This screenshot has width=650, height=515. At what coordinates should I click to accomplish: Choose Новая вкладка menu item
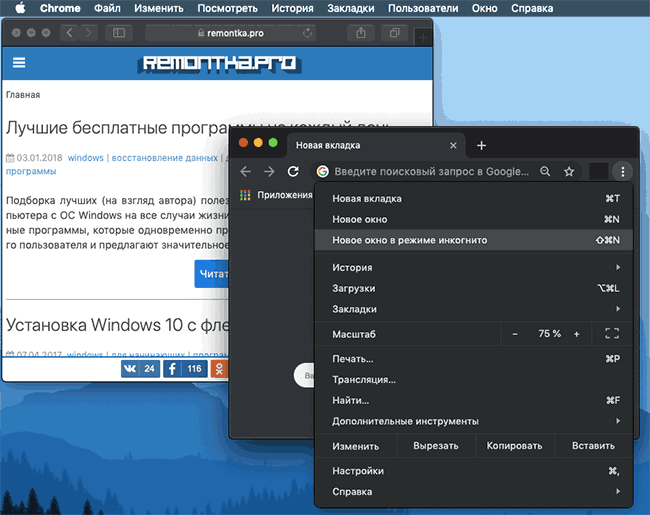[474, 199]
